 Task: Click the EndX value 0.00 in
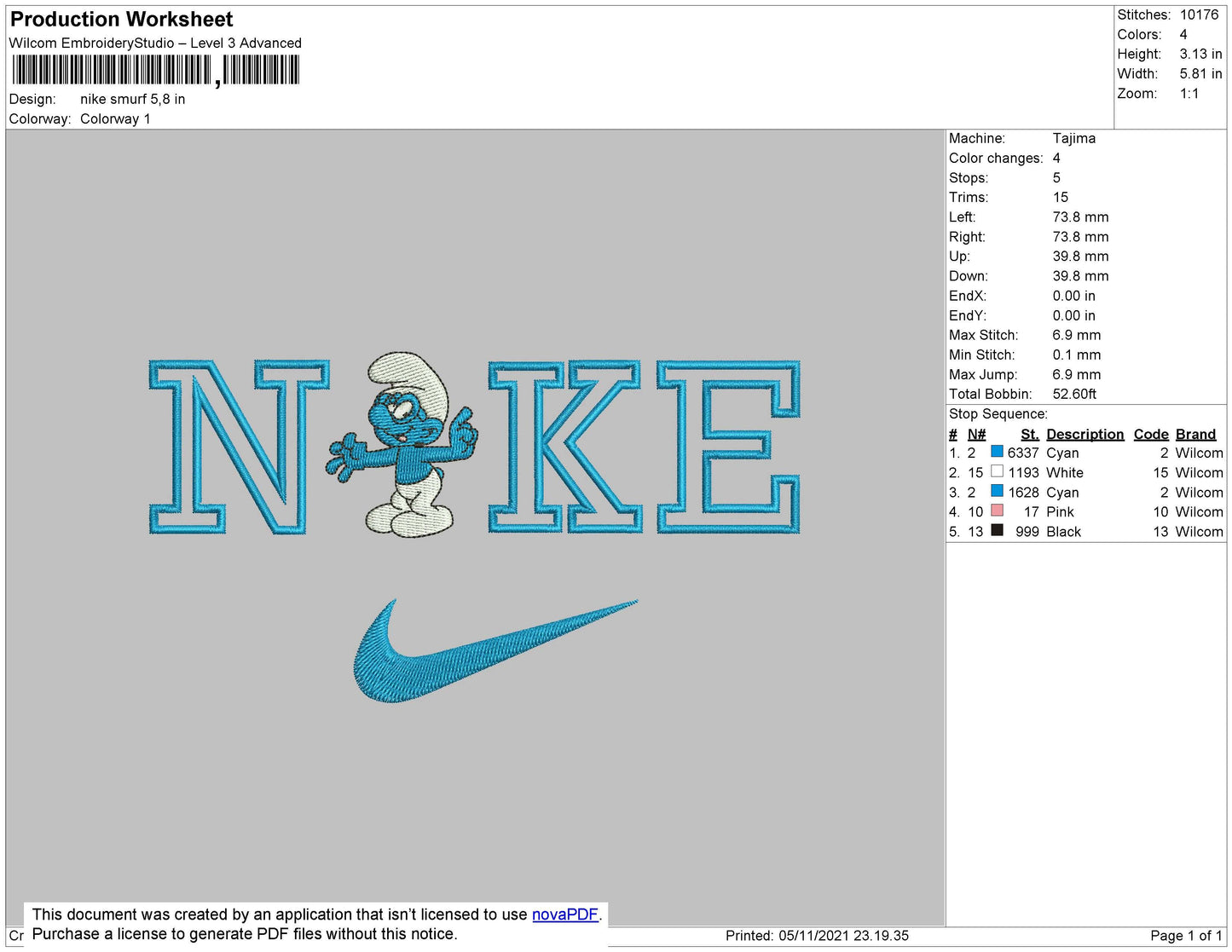point(1074,295)
